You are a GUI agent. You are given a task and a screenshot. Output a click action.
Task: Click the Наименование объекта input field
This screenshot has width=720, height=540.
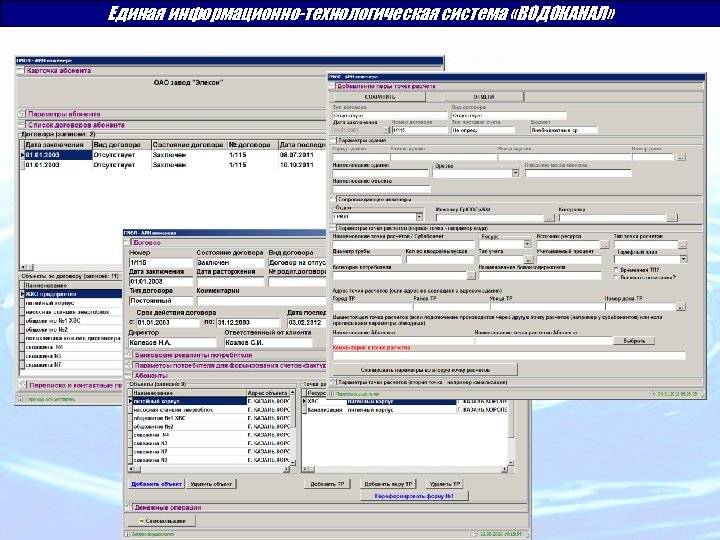click(382, 189)
